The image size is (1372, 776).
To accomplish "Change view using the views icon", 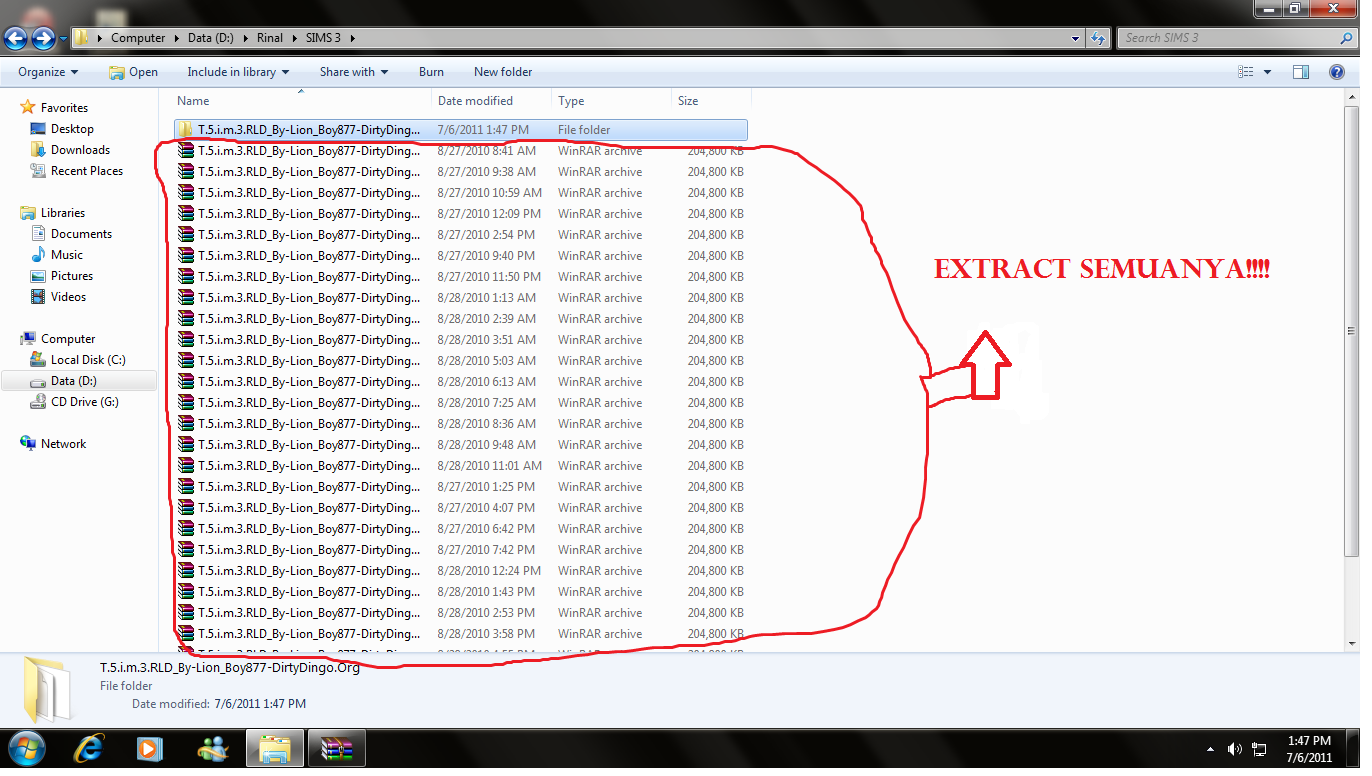I will [1246, 72].
